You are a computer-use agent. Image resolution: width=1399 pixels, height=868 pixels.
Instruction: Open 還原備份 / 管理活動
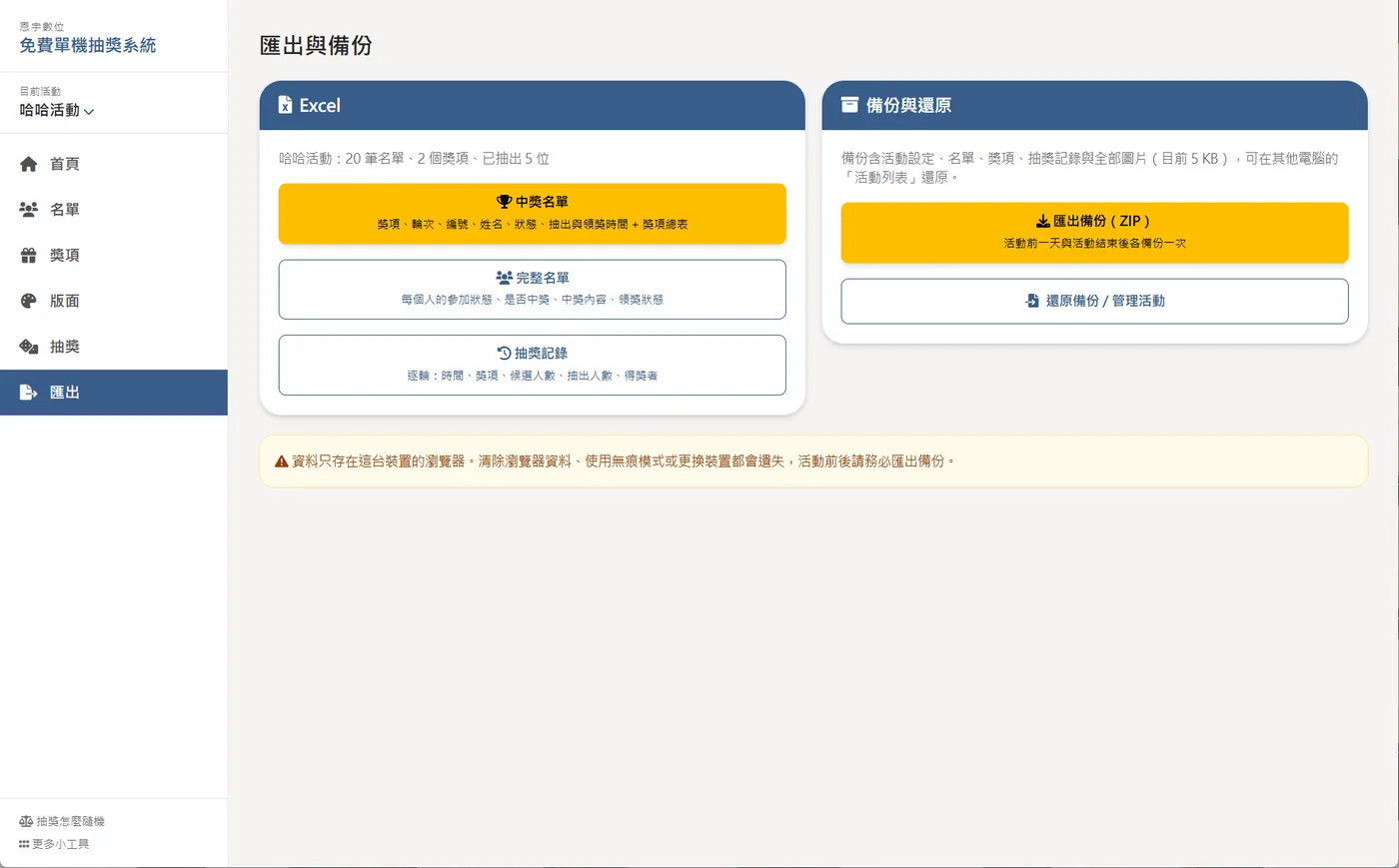point(1095,301)
